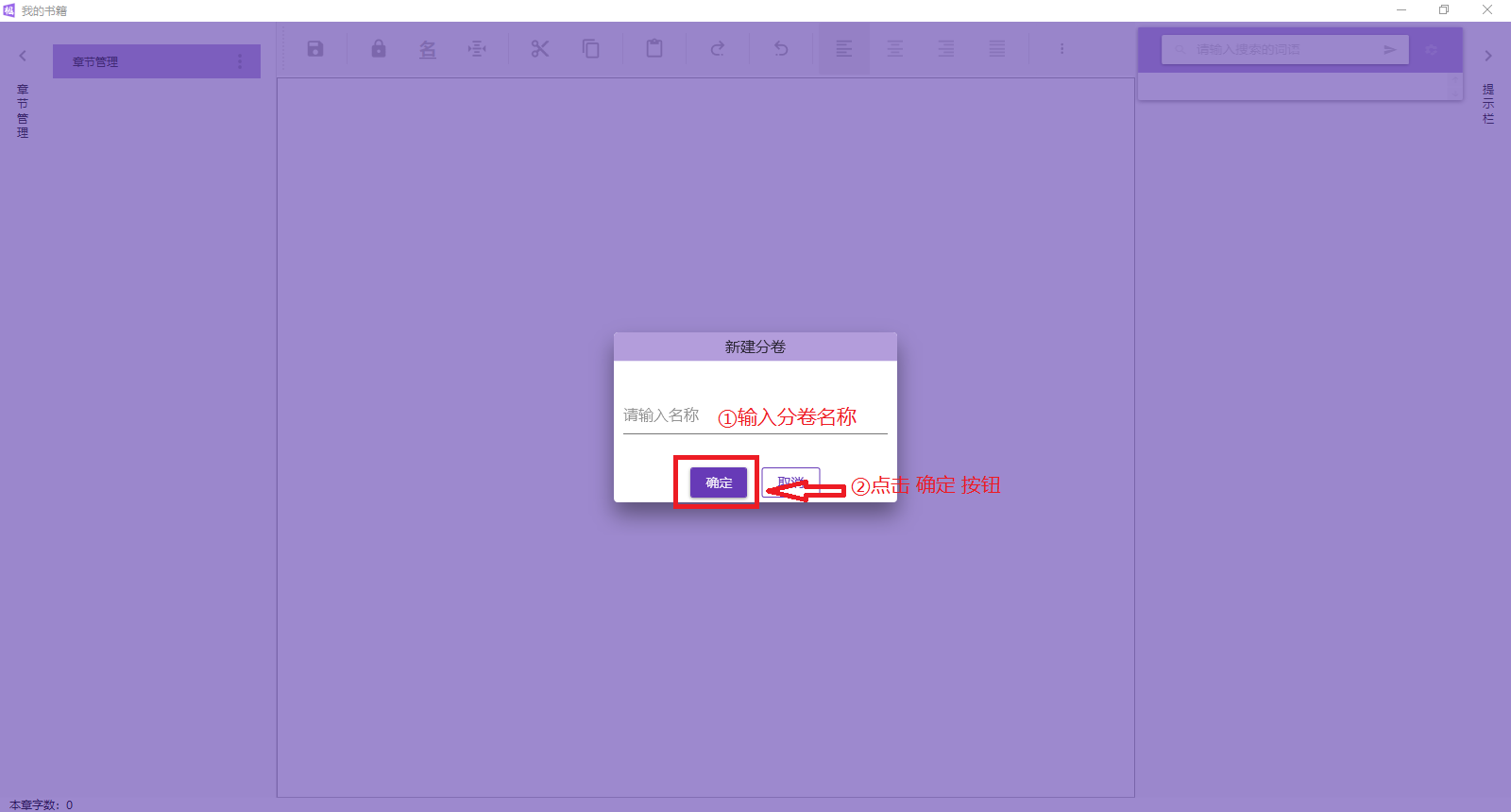Click the up arrow in the hint panel scrollbar
This screenshot has height=812, width=1511.
tap(1454, 79)
